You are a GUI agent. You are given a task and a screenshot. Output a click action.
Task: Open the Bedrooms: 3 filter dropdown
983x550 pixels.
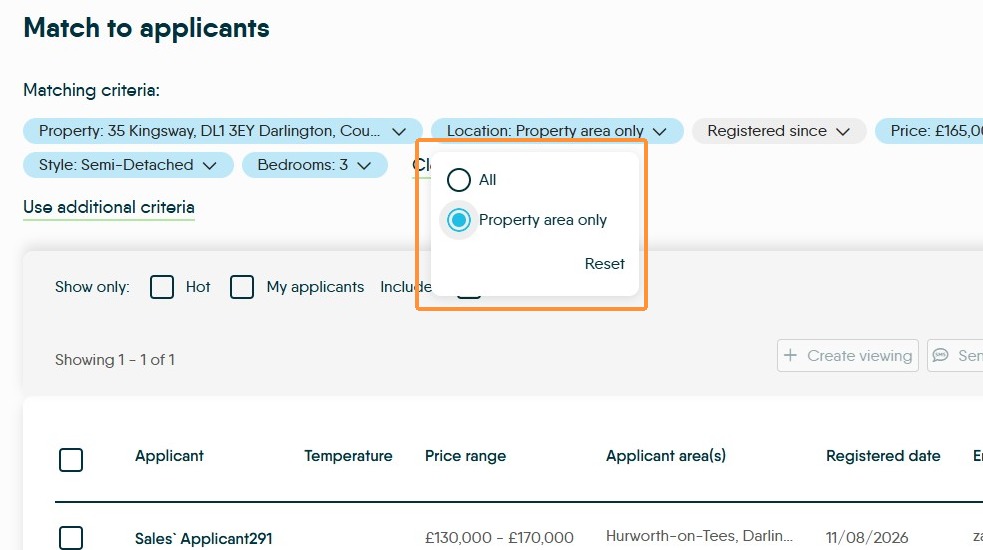point(315,165)
